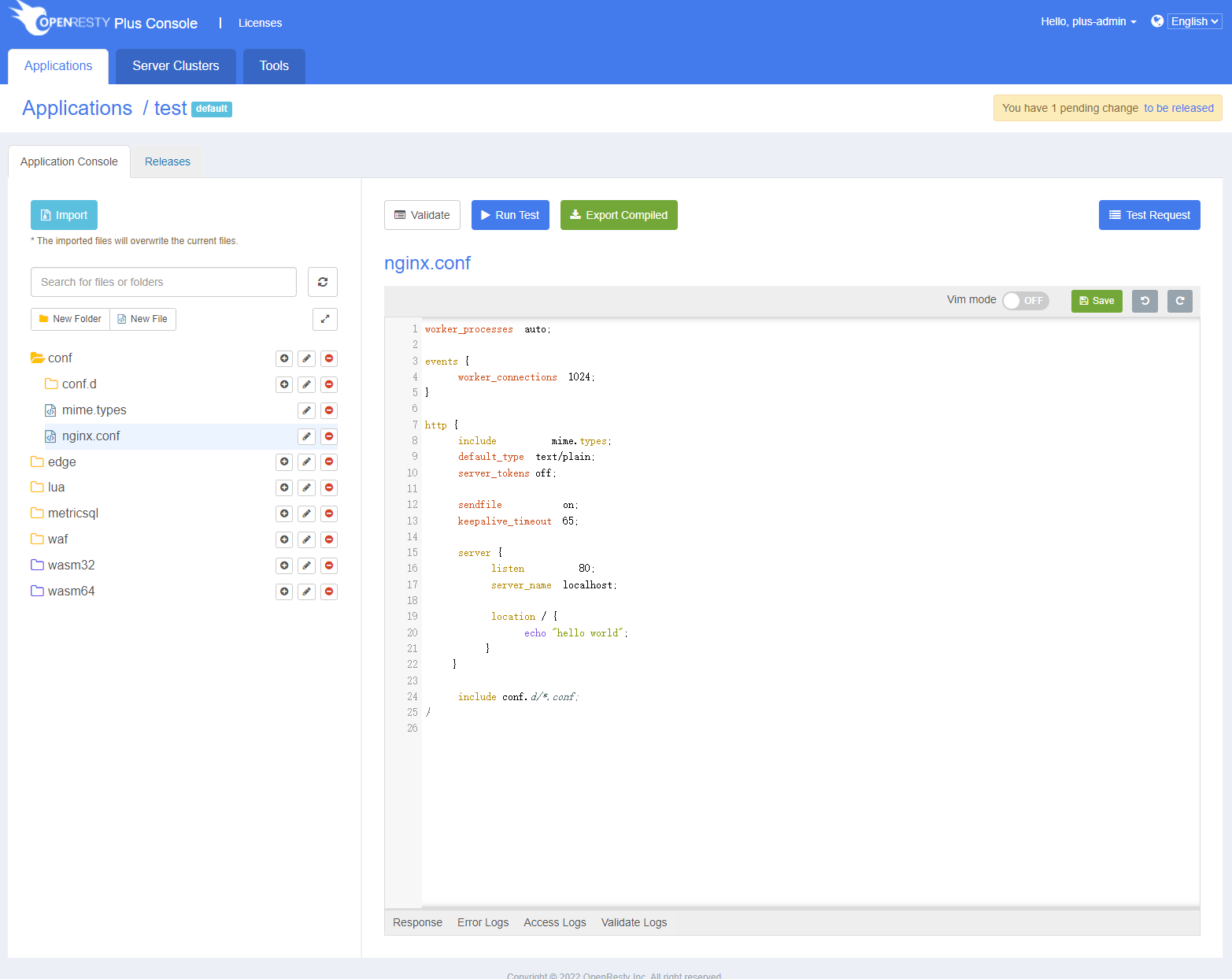Delete the conf.d folder
This screenshot has height=979, width=1232.
(x=329, y=384)
